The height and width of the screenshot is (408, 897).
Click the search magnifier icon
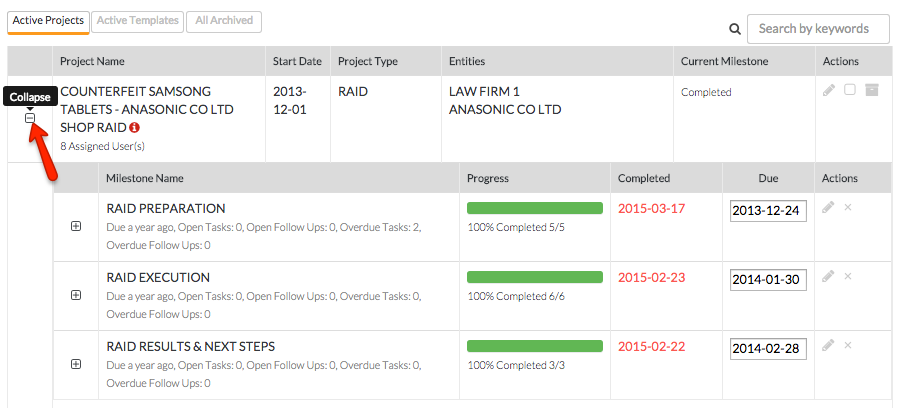pos(735,29)
